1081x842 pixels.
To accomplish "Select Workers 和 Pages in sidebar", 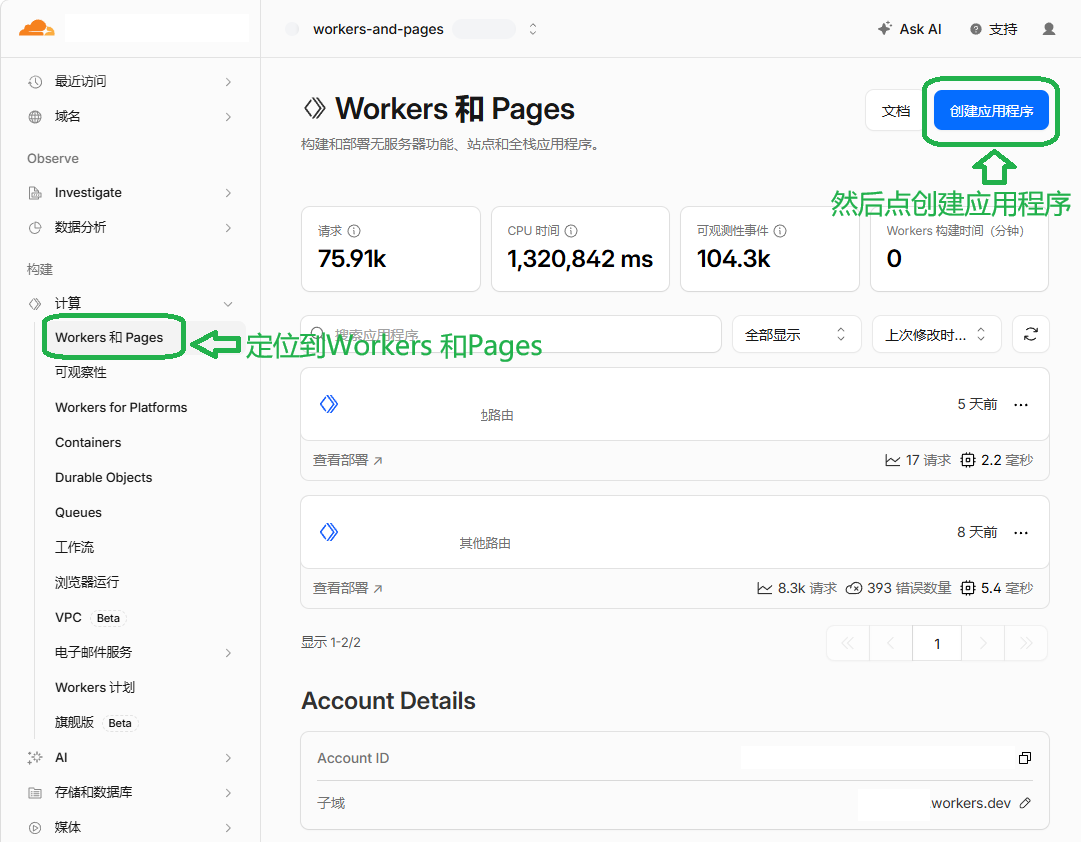I will (x=109, y=337).
